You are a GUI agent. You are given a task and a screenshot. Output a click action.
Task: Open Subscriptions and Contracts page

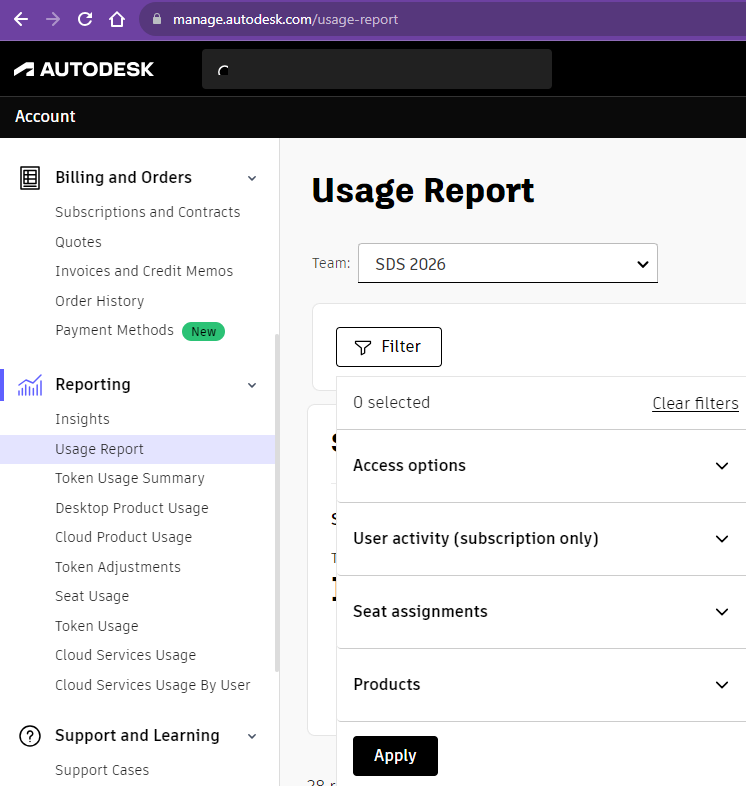point(147,213)
